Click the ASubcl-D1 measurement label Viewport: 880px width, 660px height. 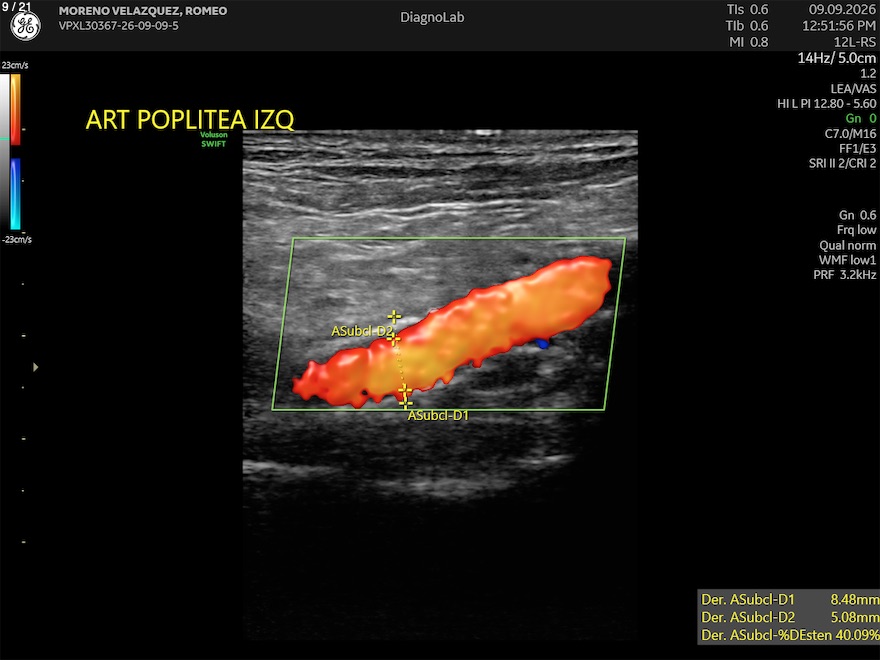point(438,416)
